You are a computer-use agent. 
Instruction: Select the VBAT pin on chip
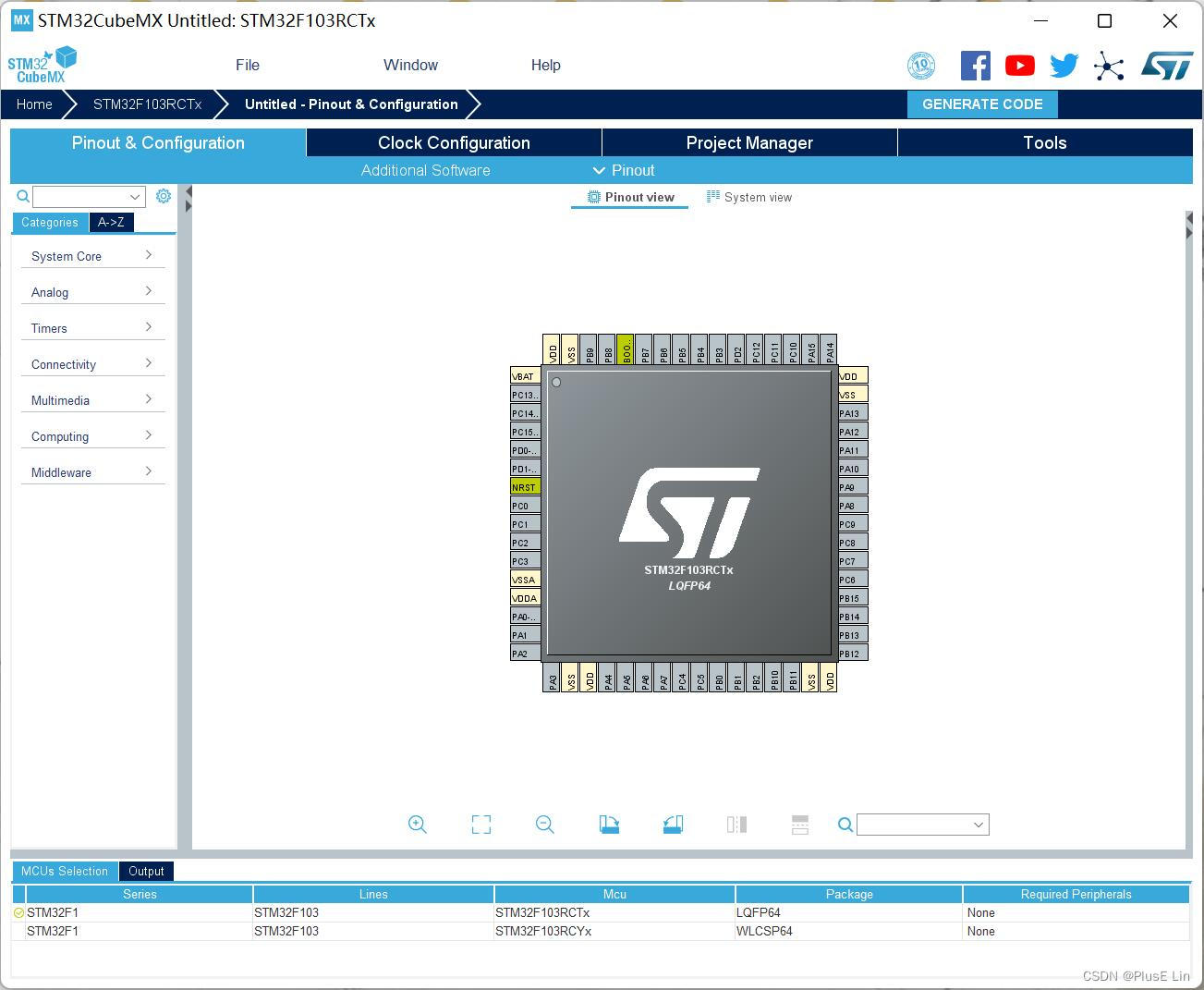[x=525, y=376]
